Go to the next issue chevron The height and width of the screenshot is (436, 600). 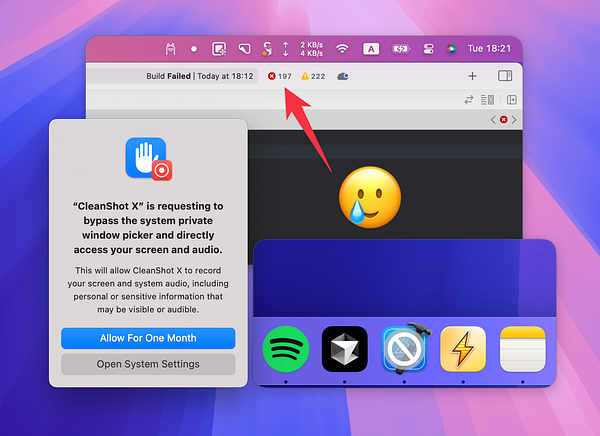[514, 120]
